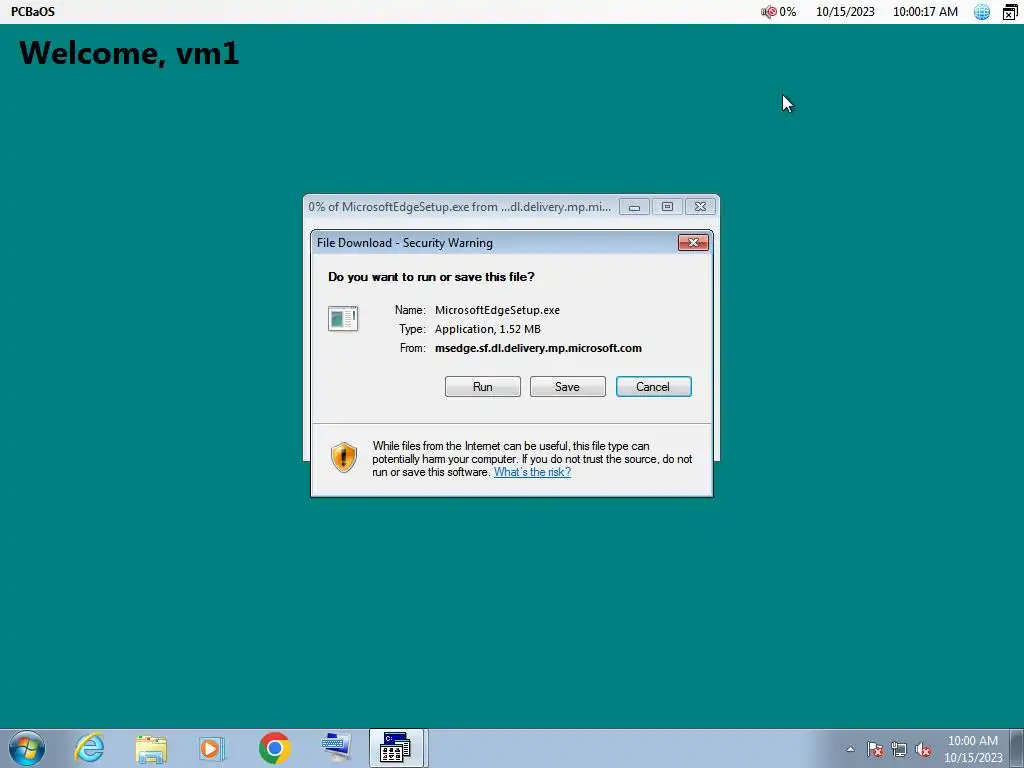This screenshot has height=768, width=1024.
Task: Click the "0% of MicrosoftEdgeSetup.exe" window title
Action: (x=460, y=207)
